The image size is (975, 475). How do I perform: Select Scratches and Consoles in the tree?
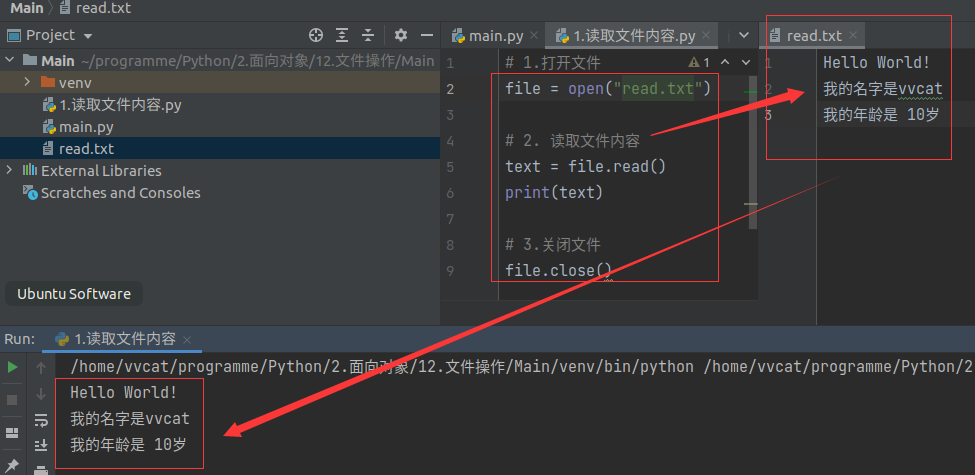(120, 193)
